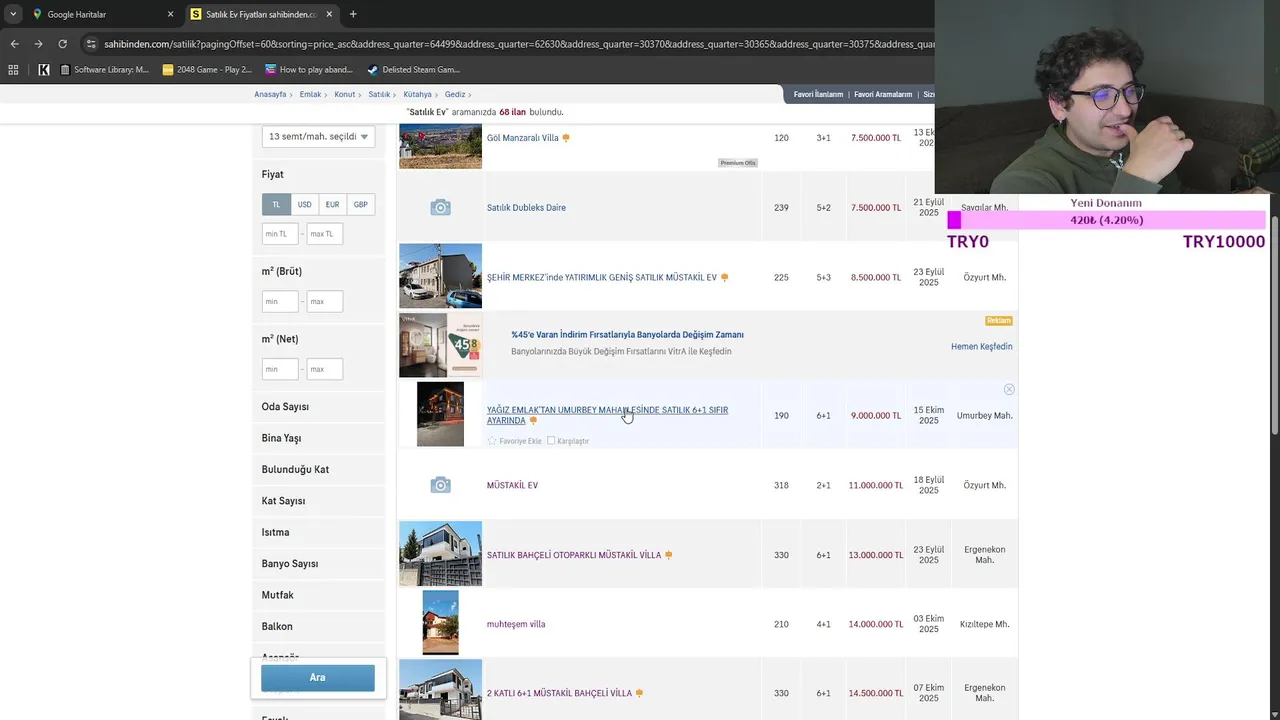Screen dimensions: 1280x720
Task: Select TL currency toggle
Action: [276, 204]
